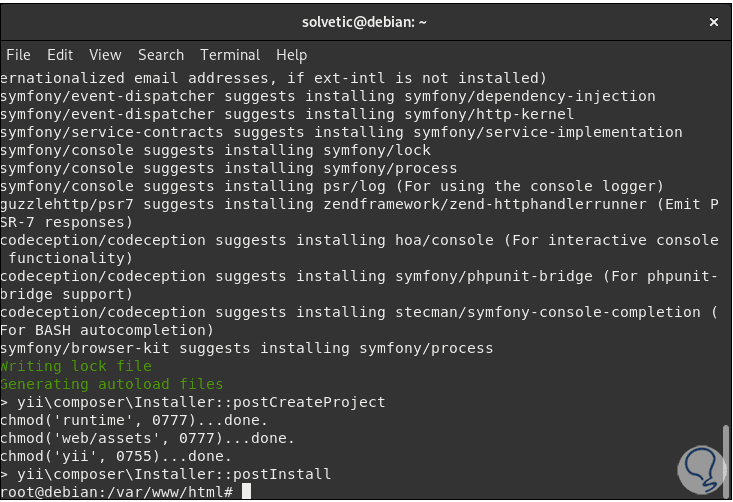
Task: Click the chmod('runtime', 0777) output line
Action: tap(134, 420)
